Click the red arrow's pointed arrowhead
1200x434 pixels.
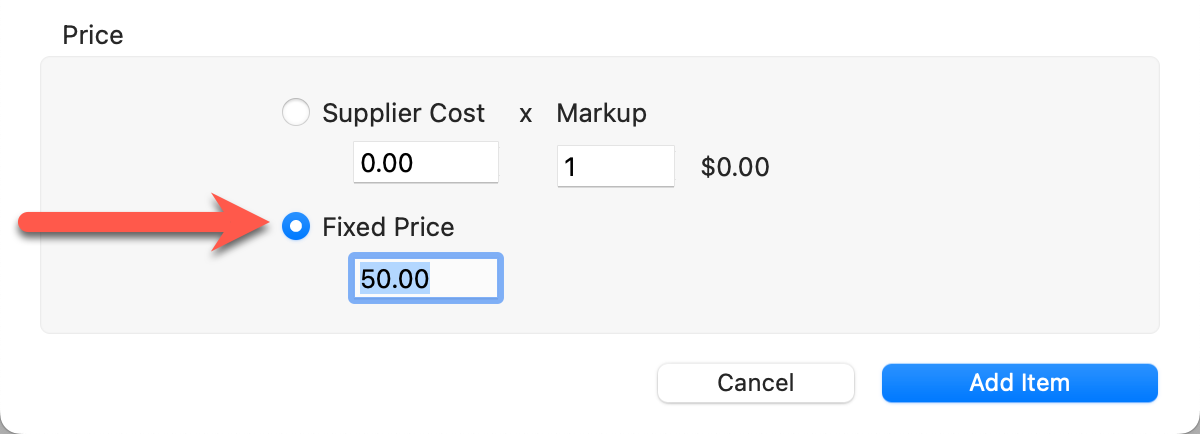point(262,227)
